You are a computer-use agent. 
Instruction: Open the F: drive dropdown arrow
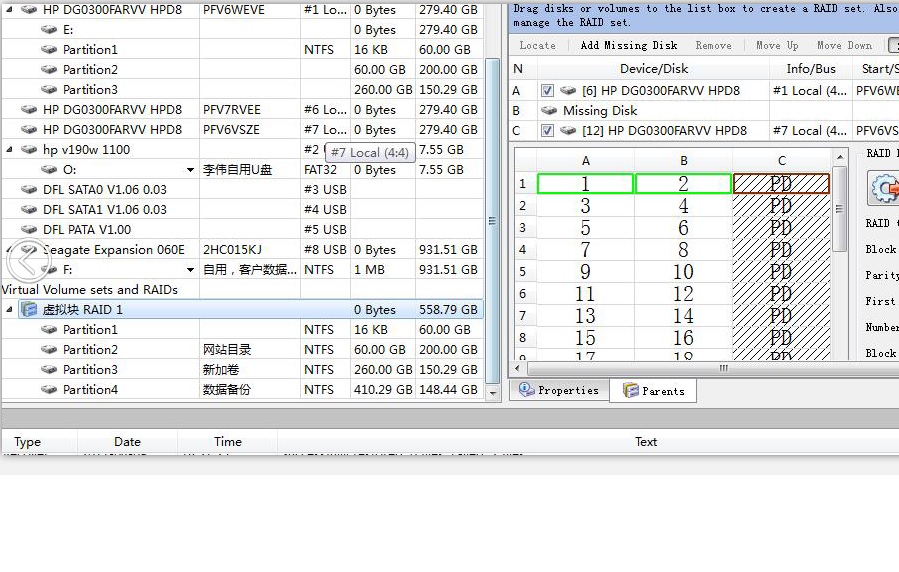pyautogui.click(x=190, y=270)
